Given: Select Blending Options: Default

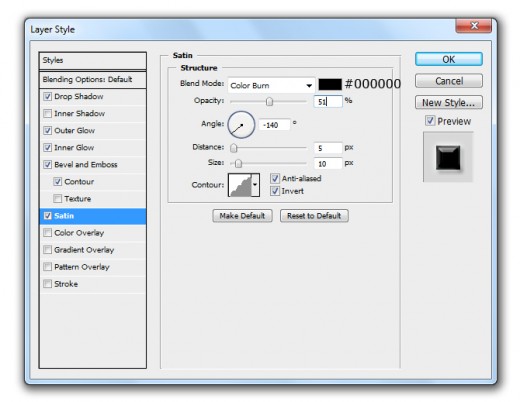Looking at the screenshot, I should tap(93, 80).
